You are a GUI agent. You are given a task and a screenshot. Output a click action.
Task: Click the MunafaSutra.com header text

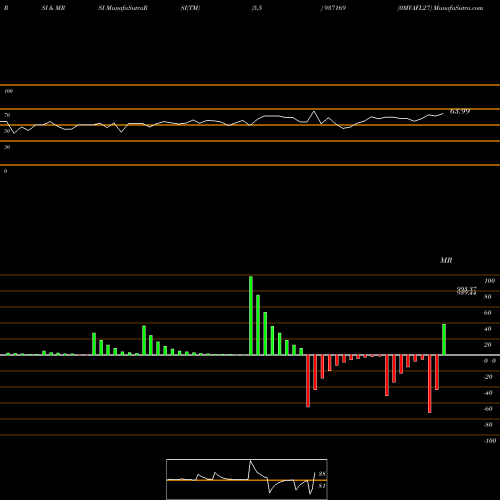click(459, 8)
